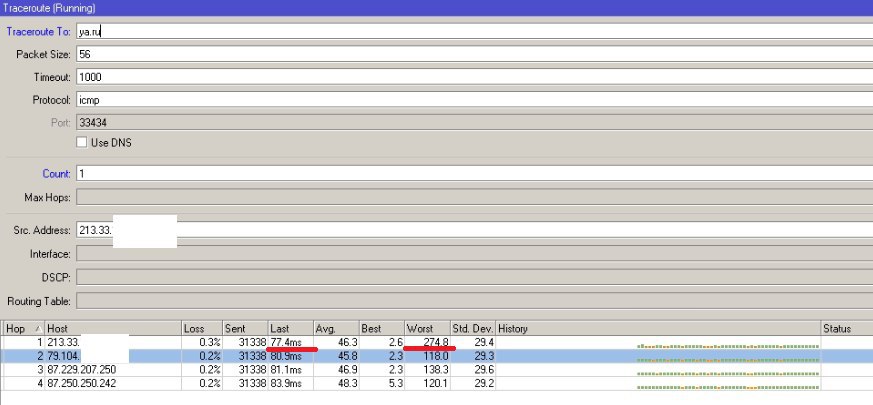Click the Std. Dev. value 29.4

[484, 341]
